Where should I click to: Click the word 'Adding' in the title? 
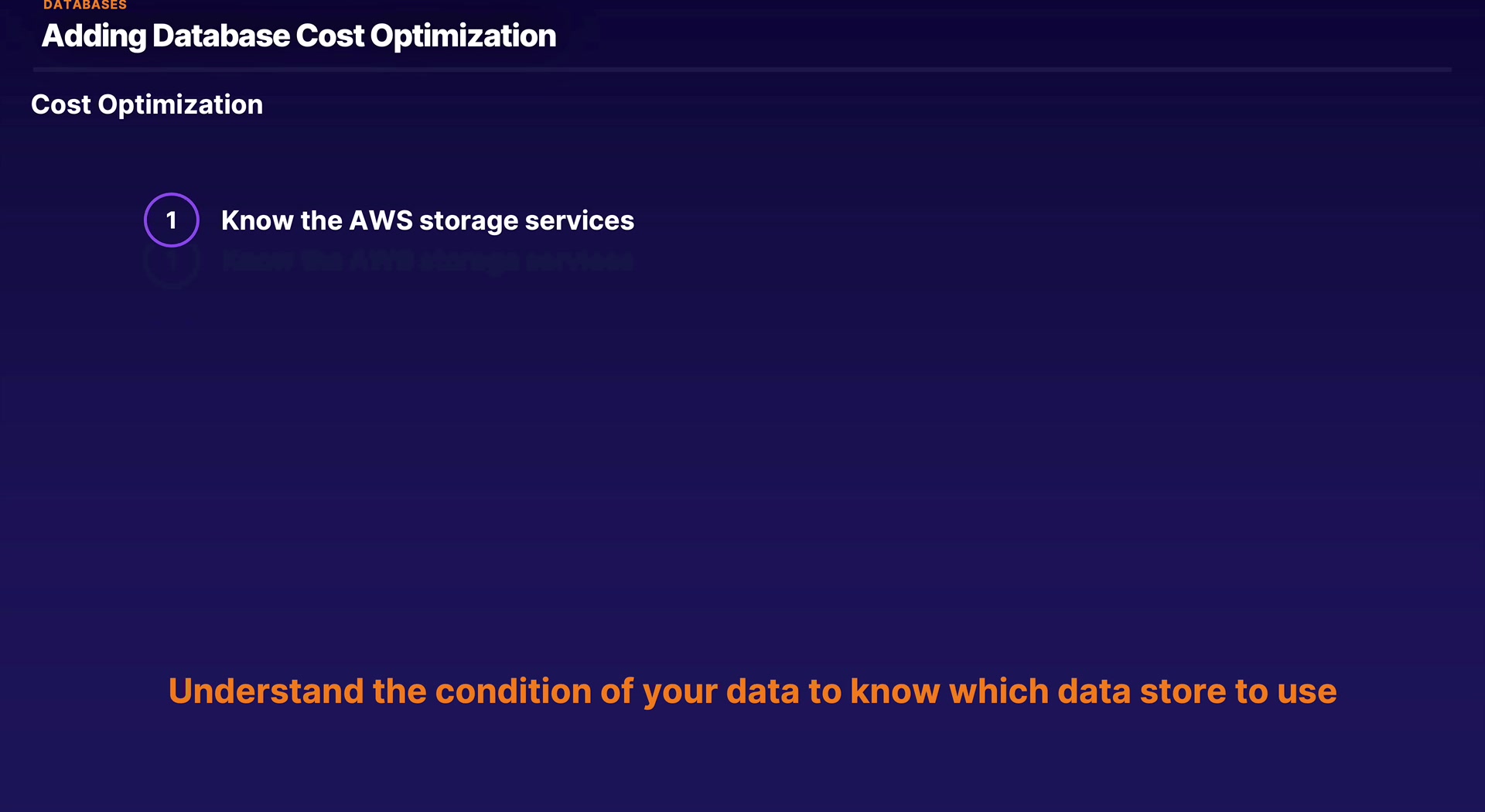click(x=94, y=36)
